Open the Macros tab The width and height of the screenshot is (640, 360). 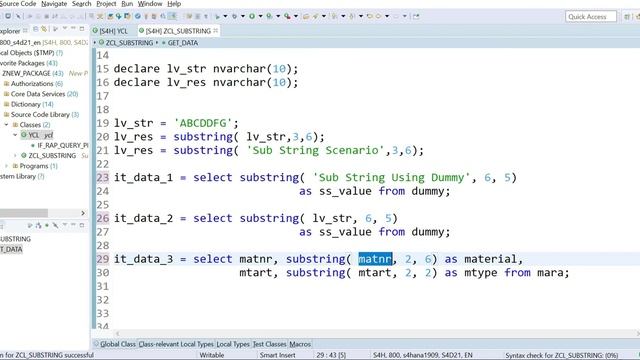point(300,344)
